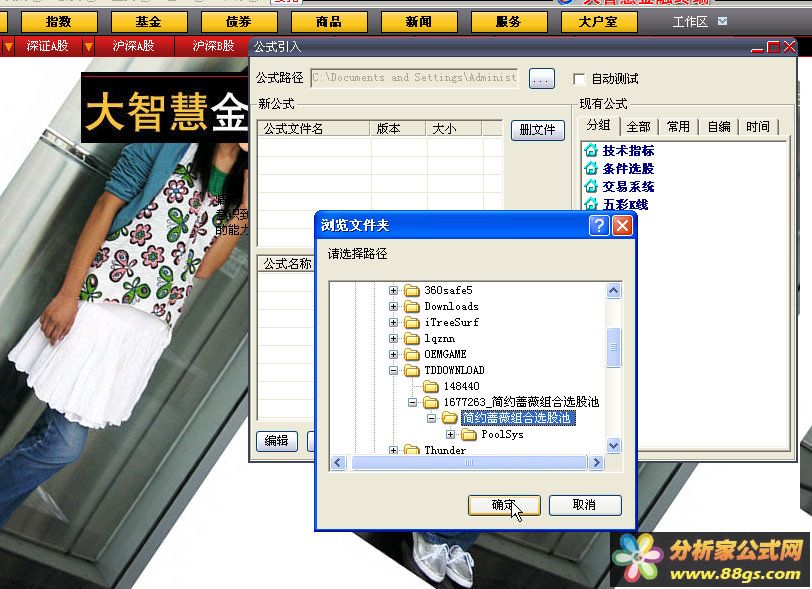This screenshot has height=589, width=812.
Task: Click the lqznn folder icon
Action: (412, 339)
